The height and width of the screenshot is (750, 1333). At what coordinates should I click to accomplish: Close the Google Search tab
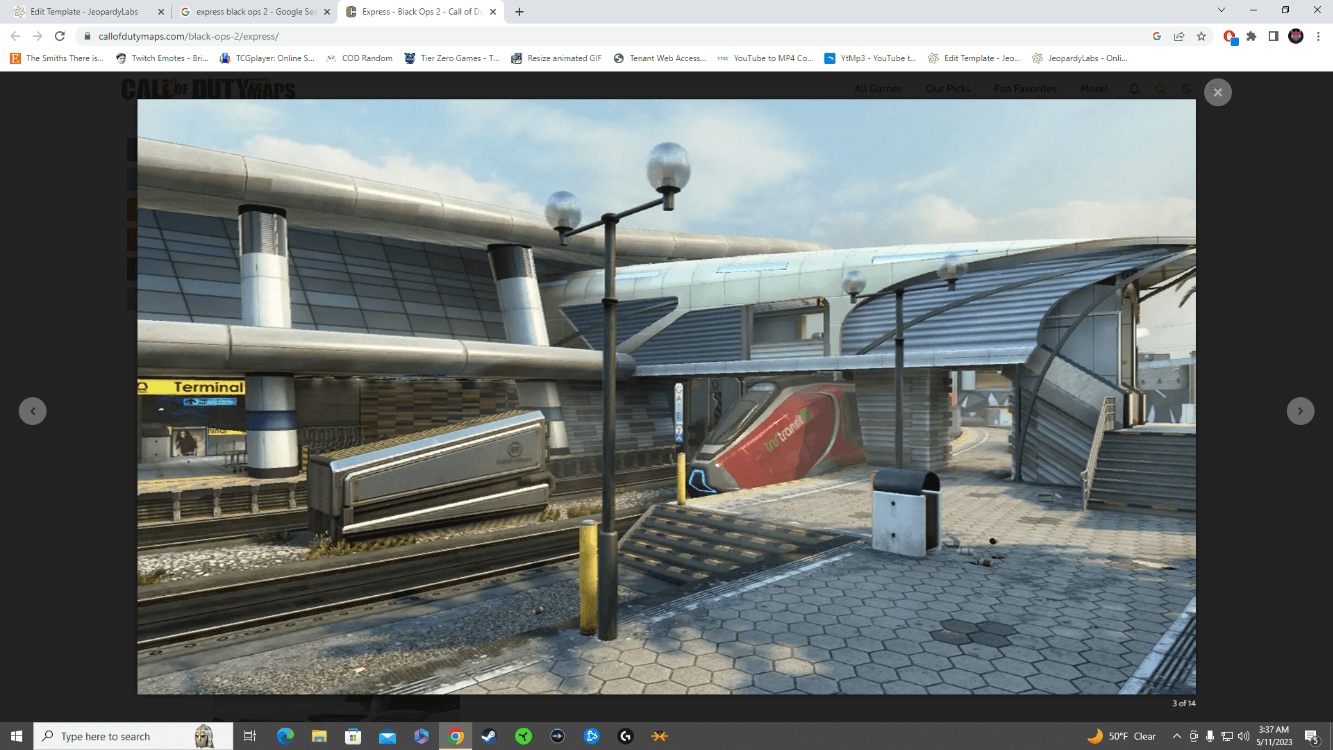click(x=326, y=12)
